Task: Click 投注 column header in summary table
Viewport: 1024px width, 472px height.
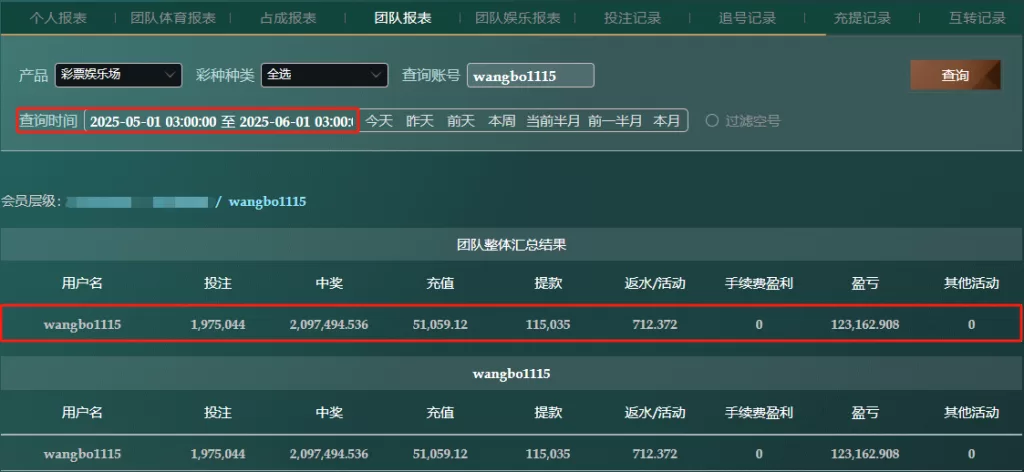Action: pos(218,283)
